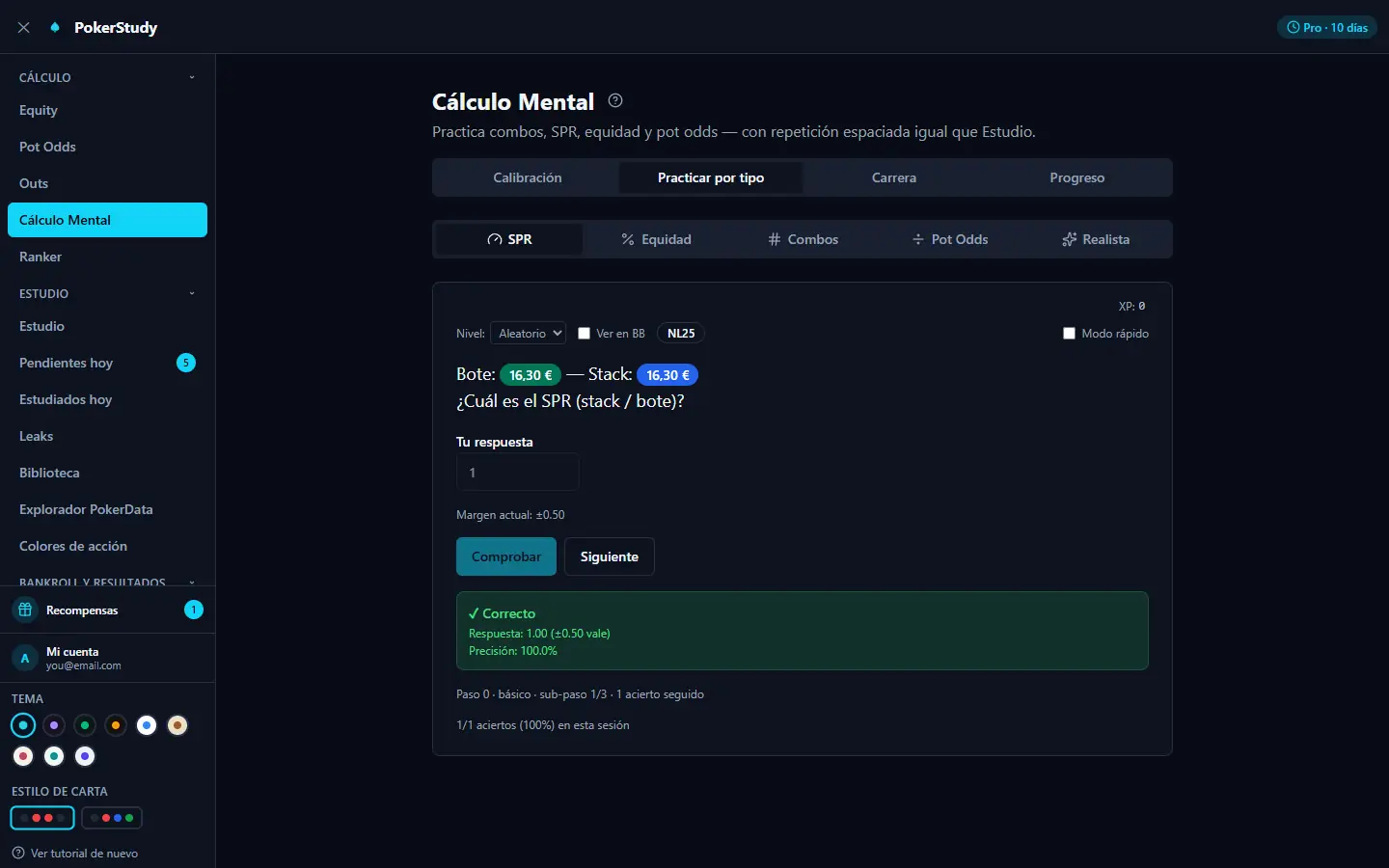Screen dimensions: 1389x868
Task: Choose the purple theme swatch
Action: [x=54, y=725]
